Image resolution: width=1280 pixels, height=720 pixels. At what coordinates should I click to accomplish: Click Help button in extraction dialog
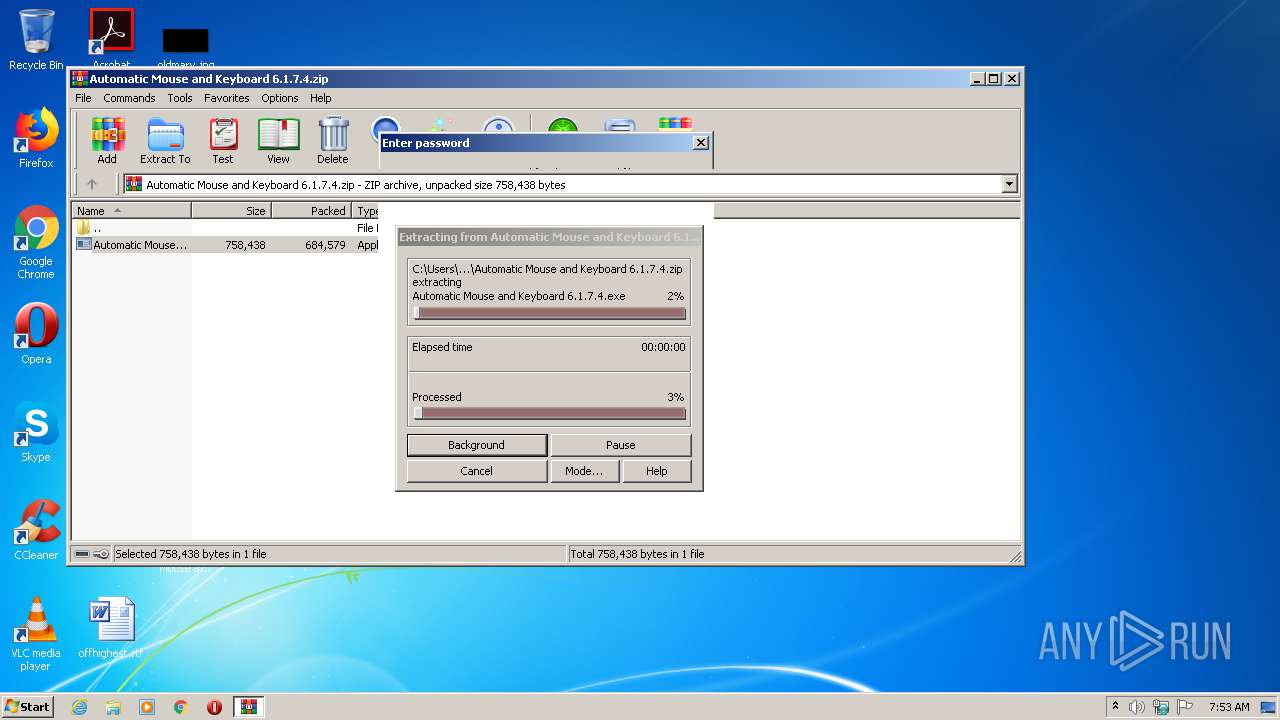(657, 471)
